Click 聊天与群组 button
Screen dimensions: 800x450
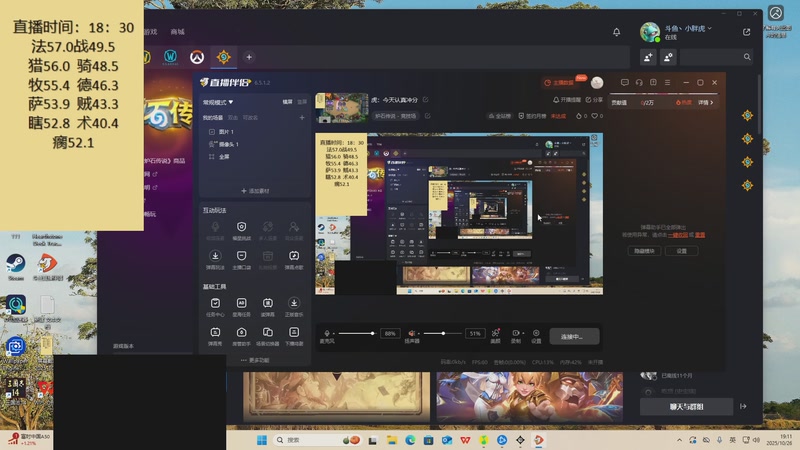coord(686,407)
